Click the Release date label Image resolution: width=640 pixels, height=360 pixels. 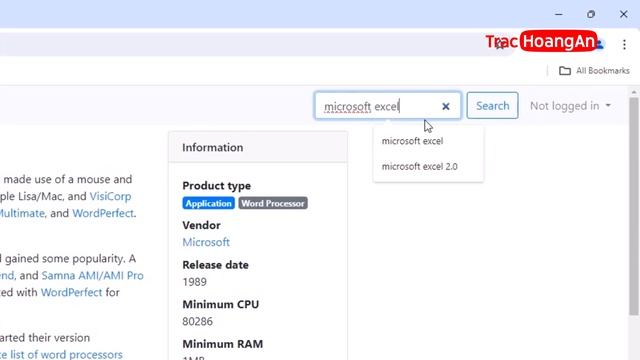pyautogui.click(x=216, y=265)
